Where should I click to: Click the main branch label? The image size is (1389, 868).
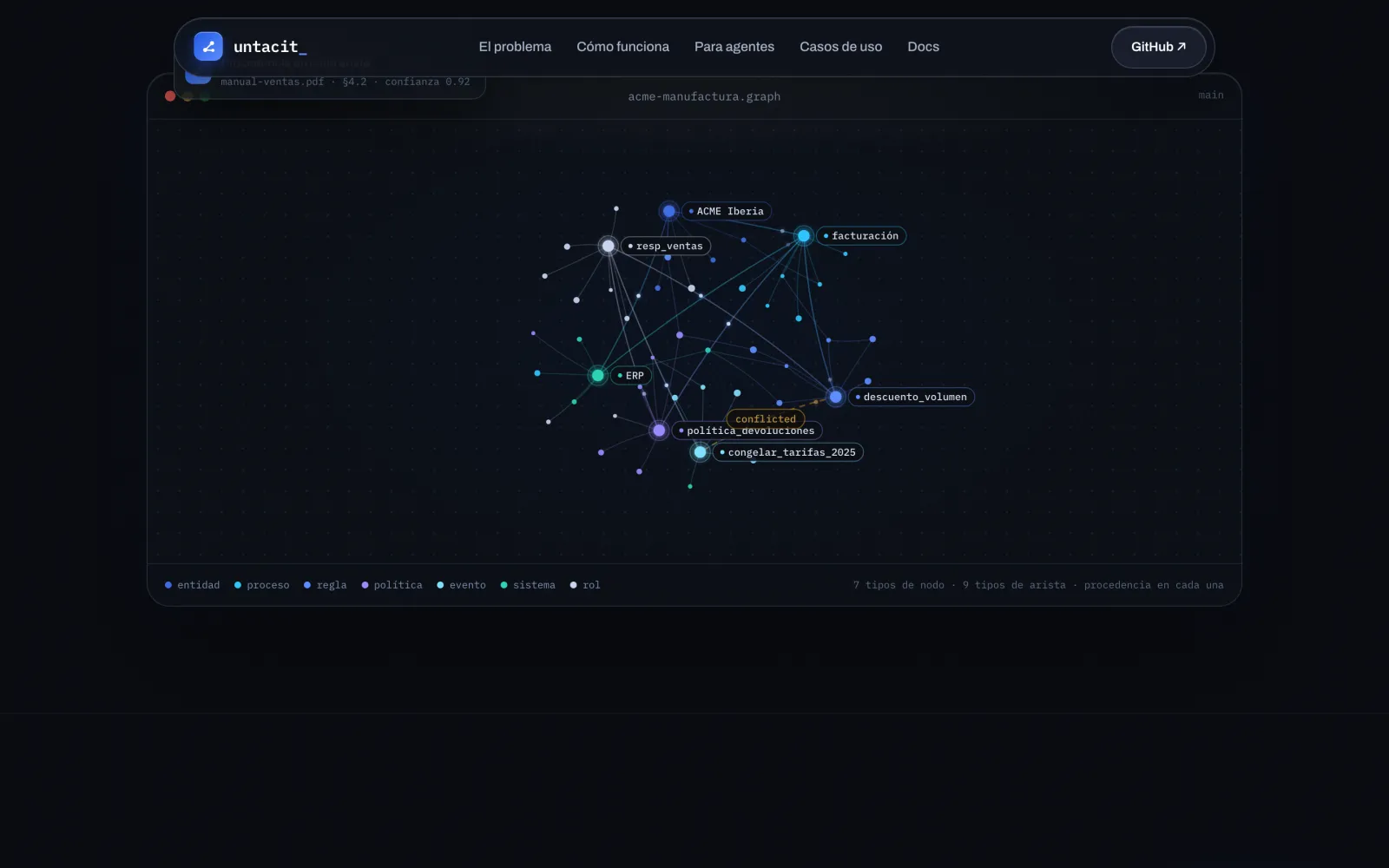click(1211, 95)
